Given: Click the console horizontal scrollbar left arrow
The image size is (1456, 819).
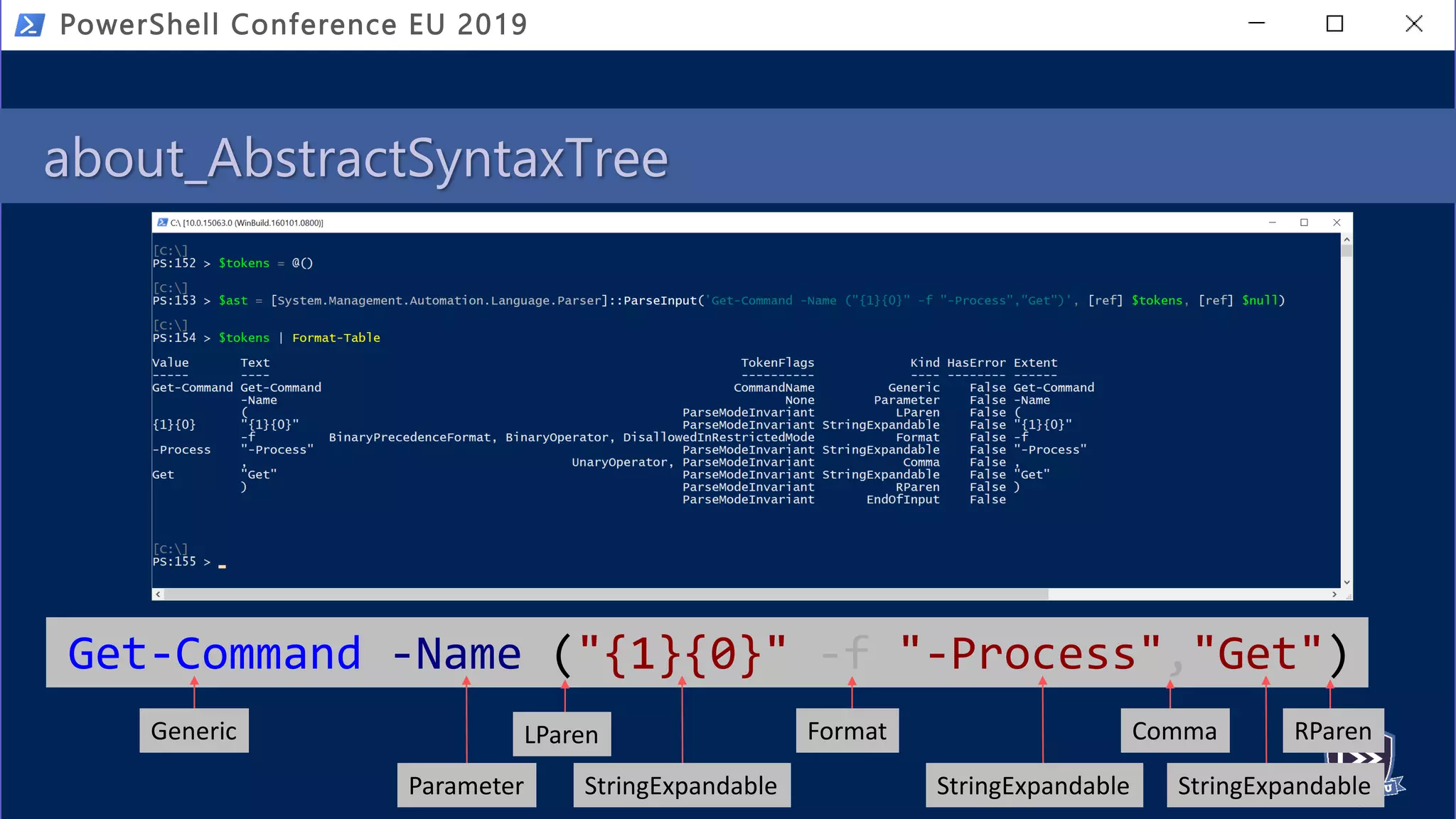Looking at the screenshot, I should pos(158,594).
